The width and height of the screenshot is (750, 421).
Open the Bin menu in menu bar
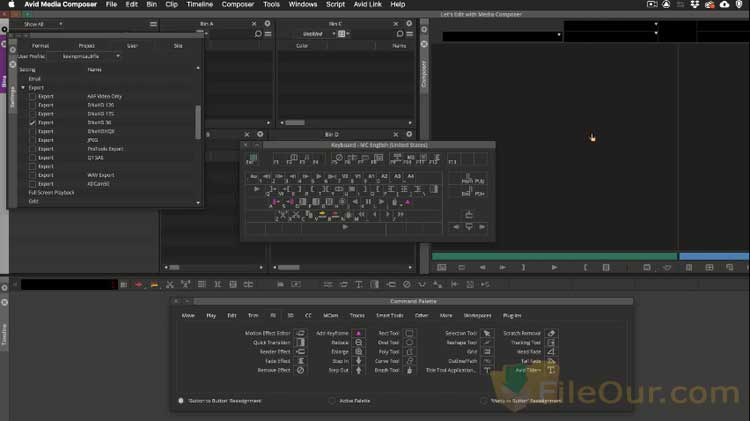coord(152,4)
